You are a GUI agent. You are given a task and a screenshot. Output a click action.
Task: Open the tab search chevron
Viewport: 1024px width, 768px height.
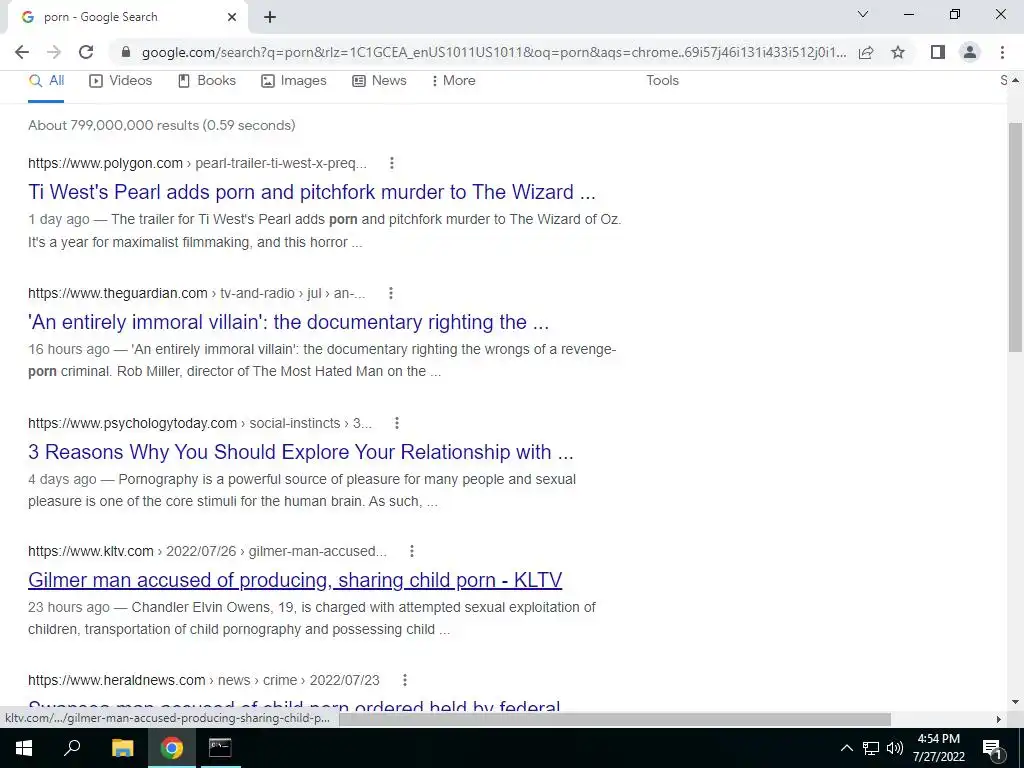863,14
